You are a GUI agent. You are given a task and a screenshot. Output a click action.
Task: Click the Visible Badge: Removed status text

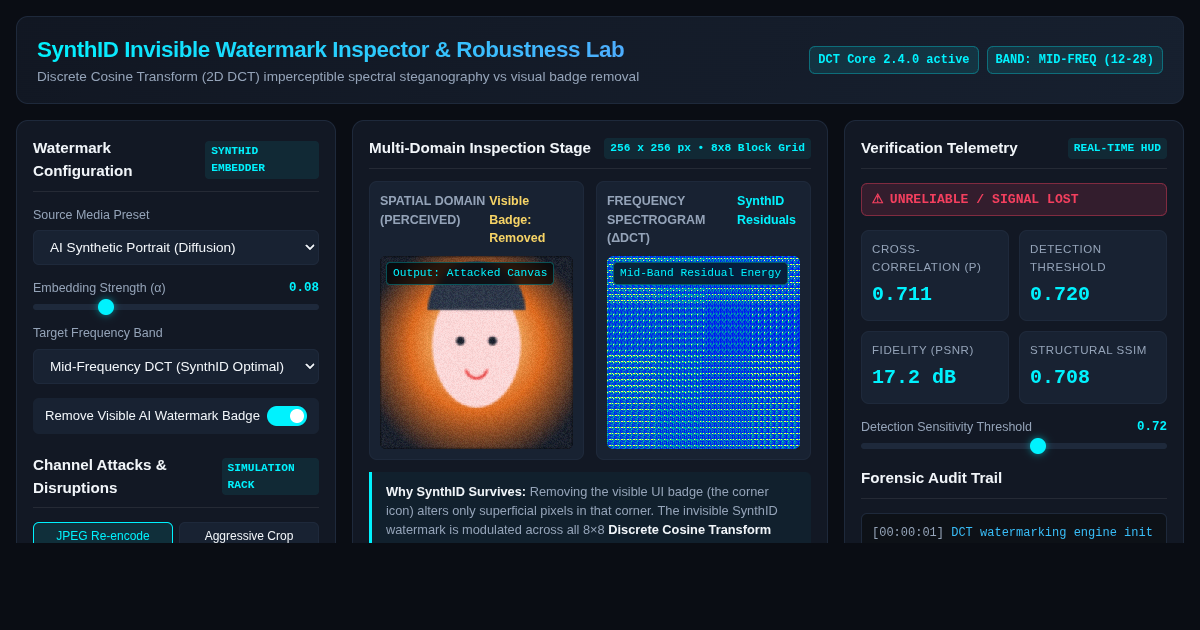(x=517, y=219)
